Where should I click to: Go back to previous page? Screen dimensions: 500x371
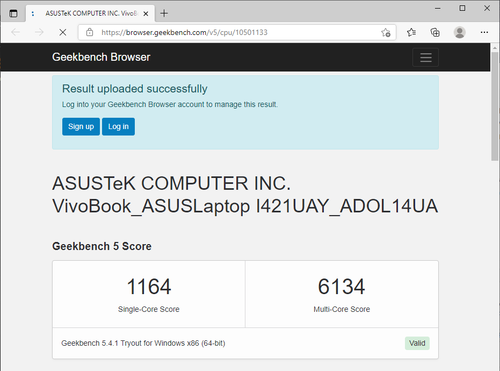coord(16,32)
